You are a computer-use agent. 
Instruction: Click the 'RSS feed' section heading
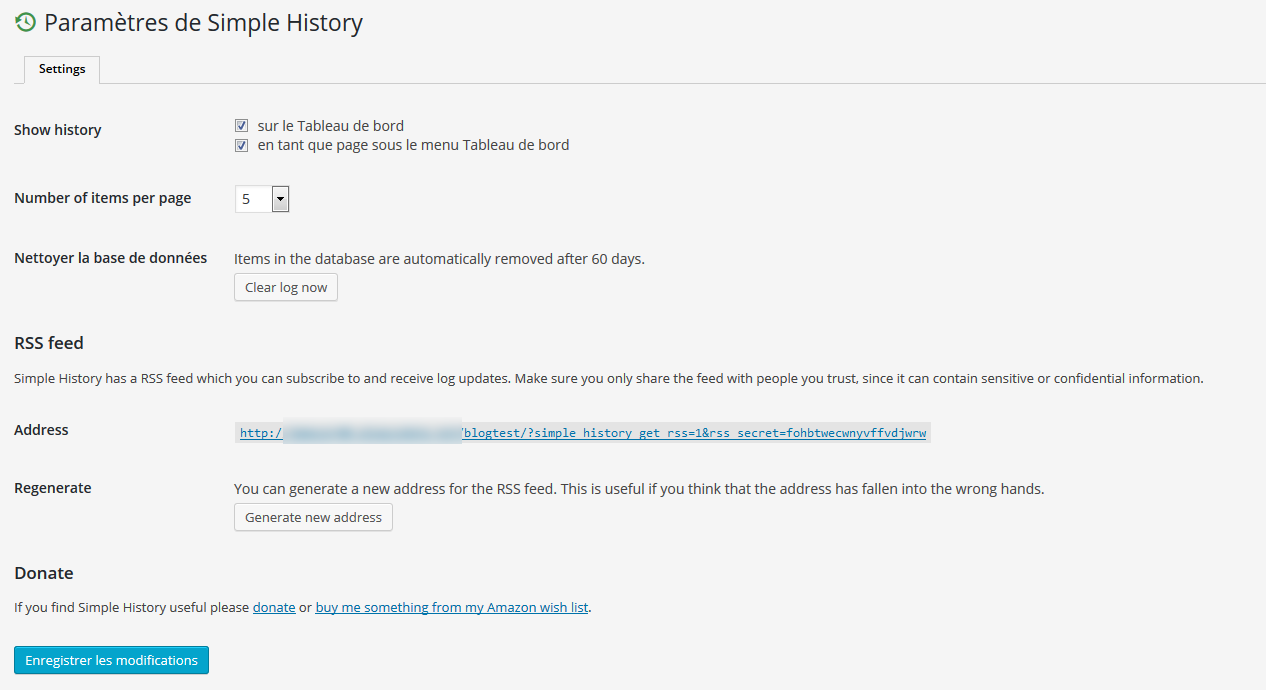pos(49,343)
